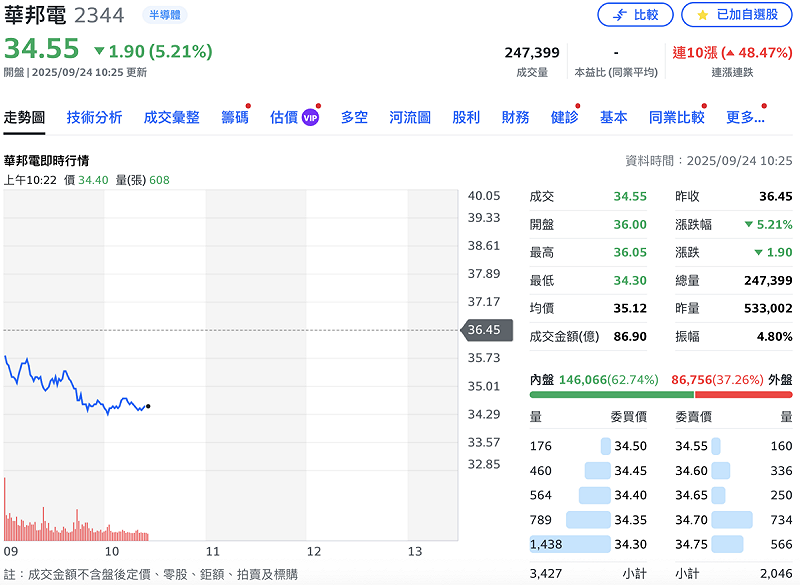
Task: Click the bid volume 1,438
Action: (x=546, y=545)
